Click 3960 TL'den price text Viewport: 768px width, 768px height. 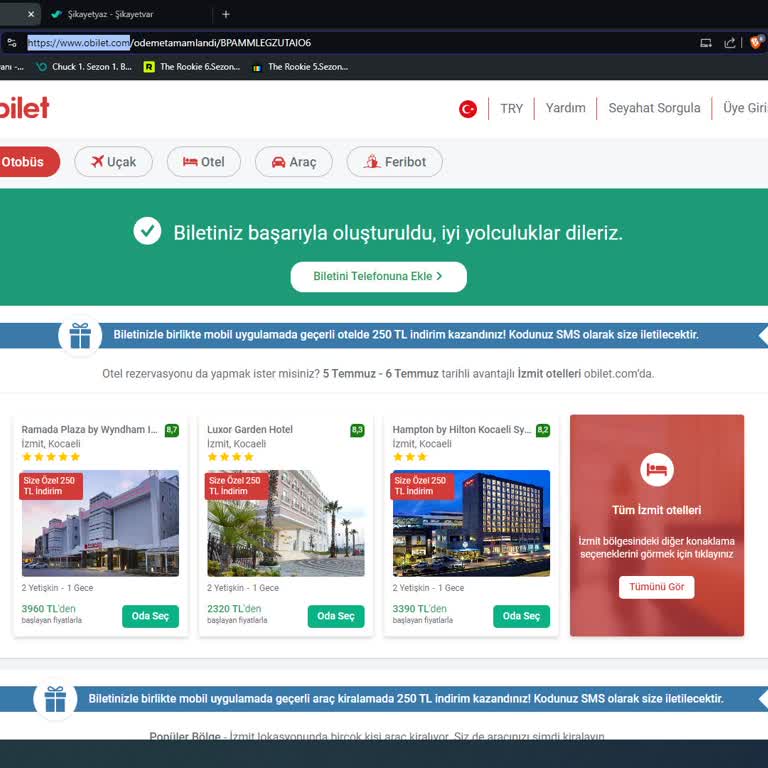tap(48, 608)
